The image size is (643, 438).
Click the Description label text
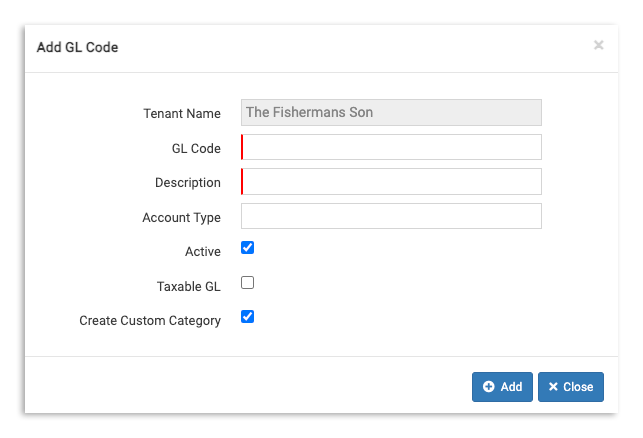(188, 183)
